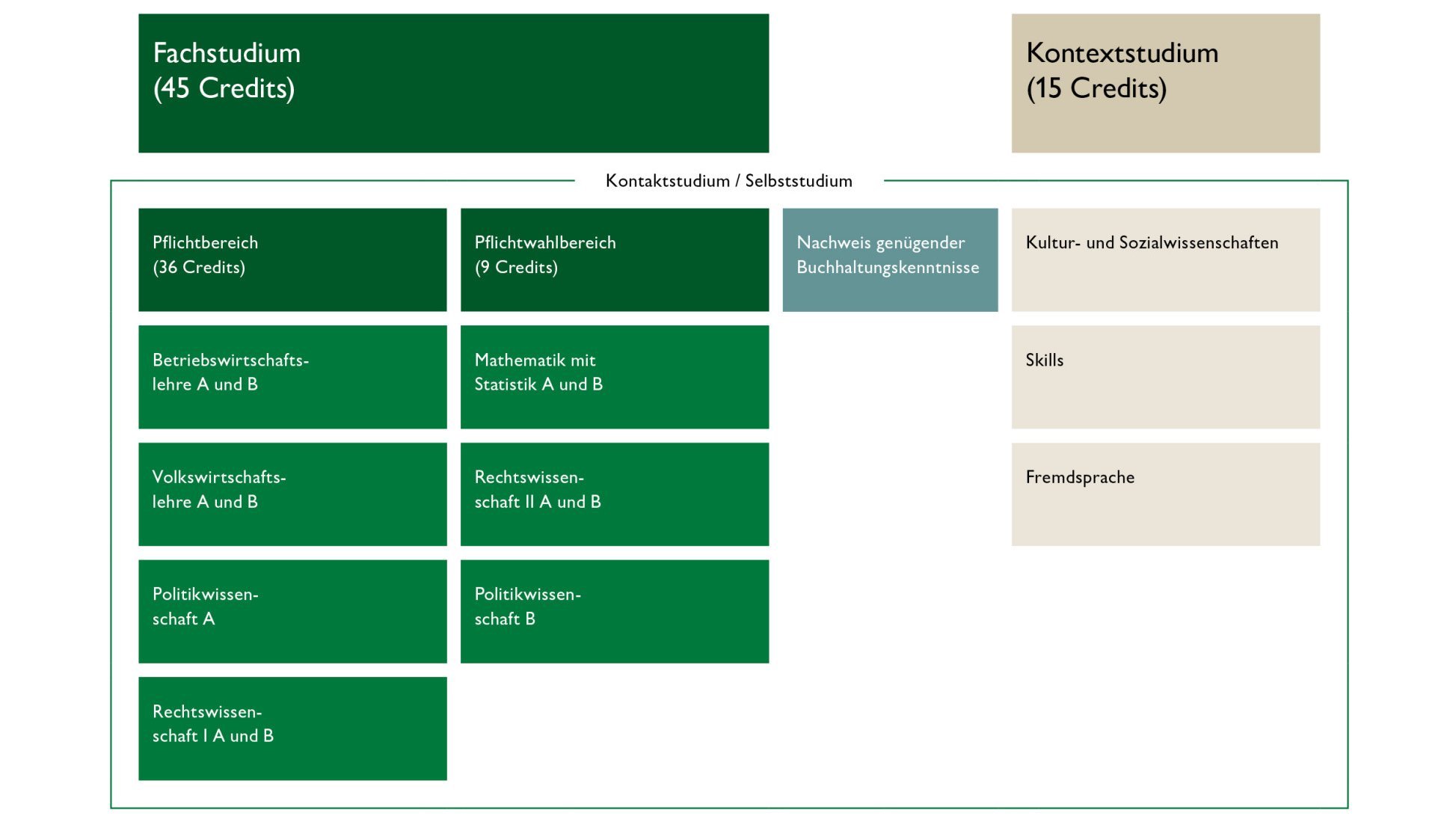This screenshot has width=1456, height=819.
Task: Click the "Fachstudium" title text
Action: pyautogui.click(x=227, y=53)
